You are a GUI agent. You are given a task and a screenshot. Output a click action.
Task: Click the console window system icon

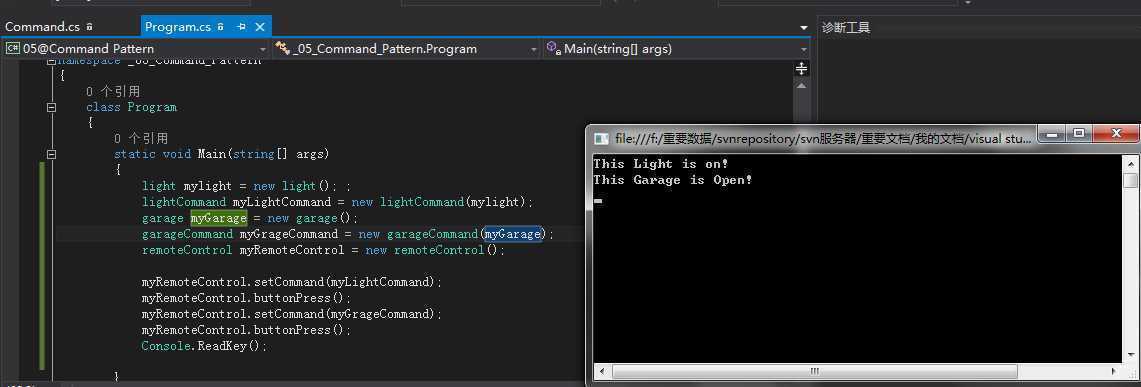coord(601,138)
